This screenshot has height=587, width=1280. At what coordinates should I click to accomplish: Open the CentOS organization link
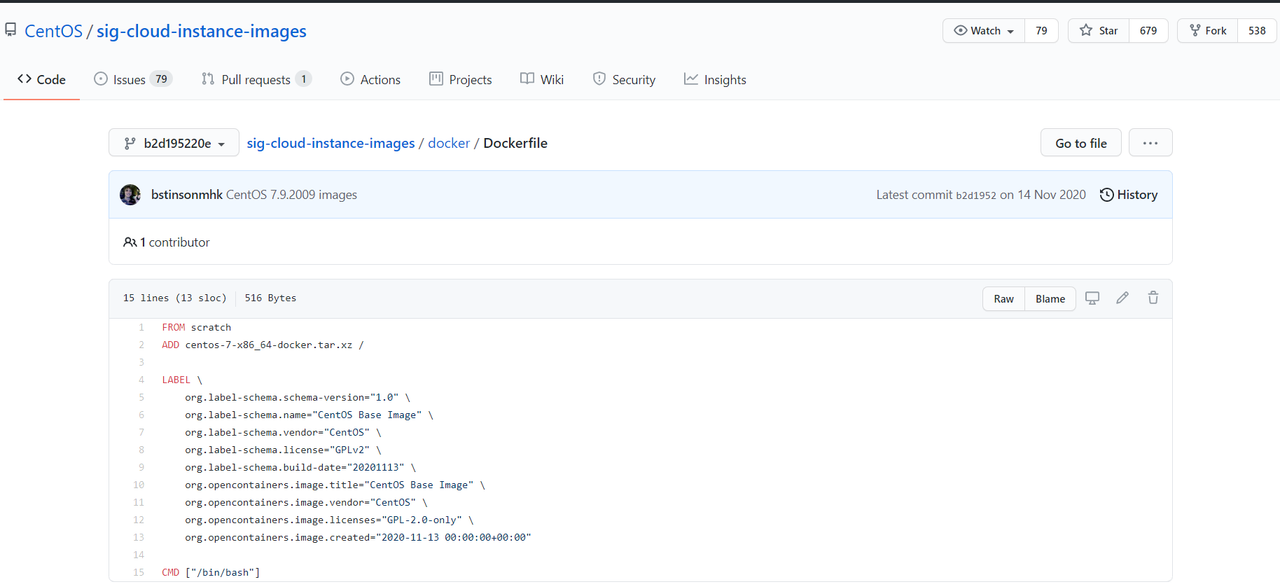[53, 31]
